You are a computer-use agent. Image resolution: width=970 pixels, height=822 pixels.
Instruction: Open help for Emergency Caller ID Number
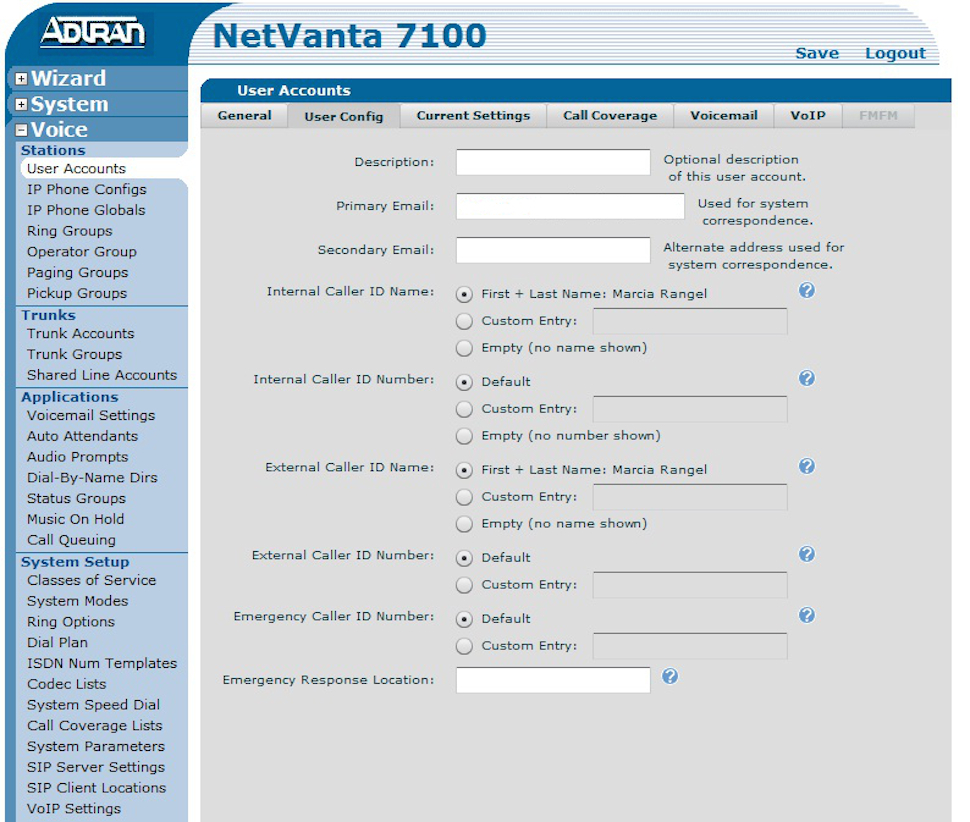click(x=807, y=615)
